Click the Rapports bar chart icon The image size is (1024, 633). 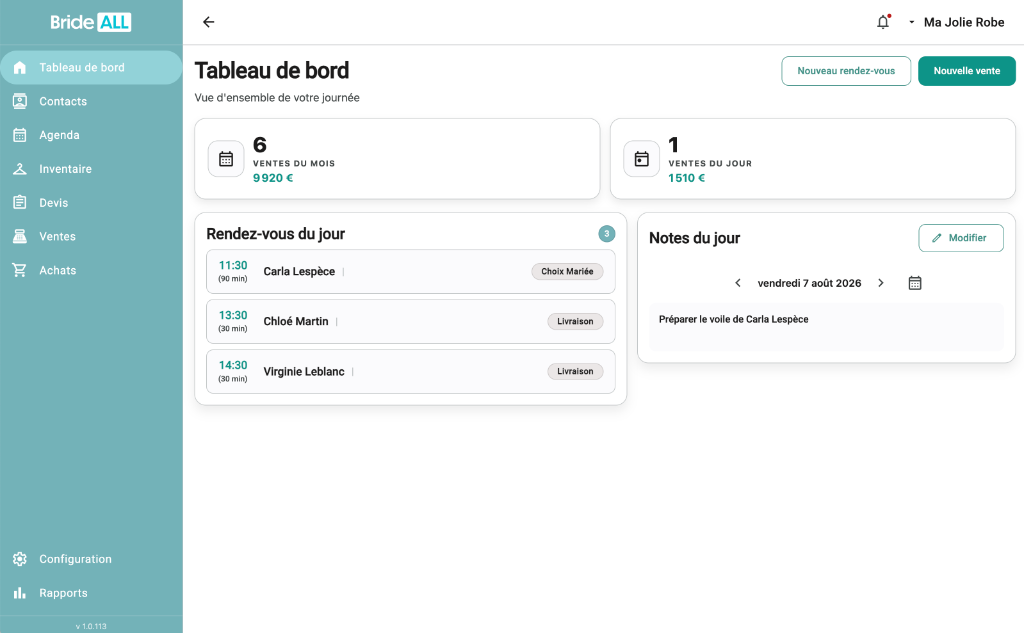tap(20, 592)
